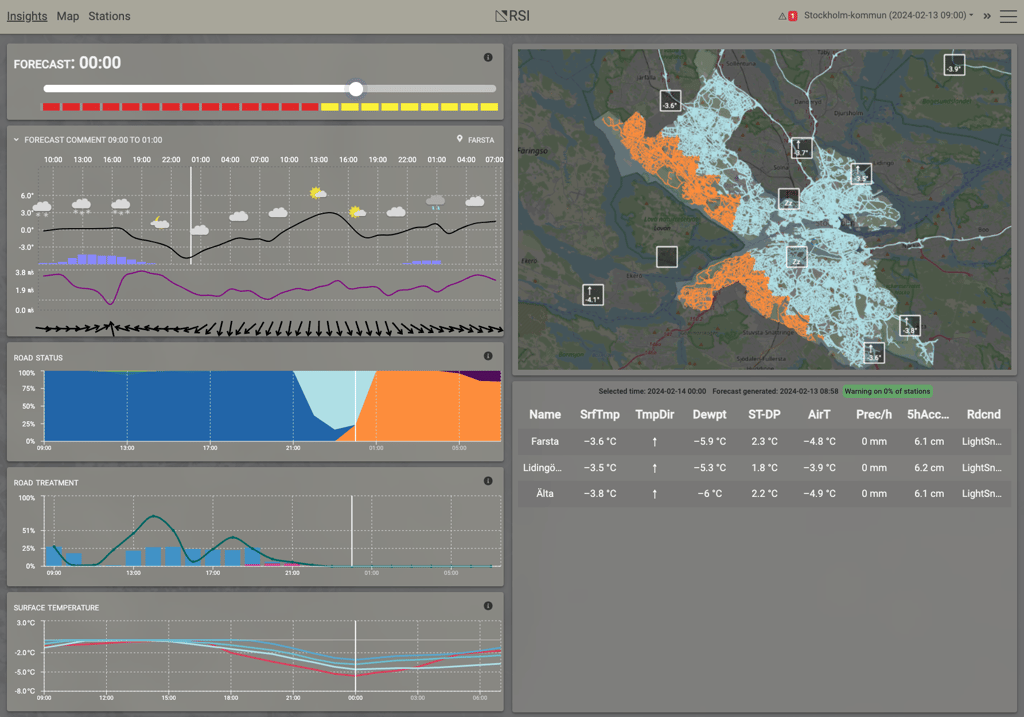Open the alert warning icon with red badge
The width and height of the screenshot is (1024, 717).
click(788, 16)
